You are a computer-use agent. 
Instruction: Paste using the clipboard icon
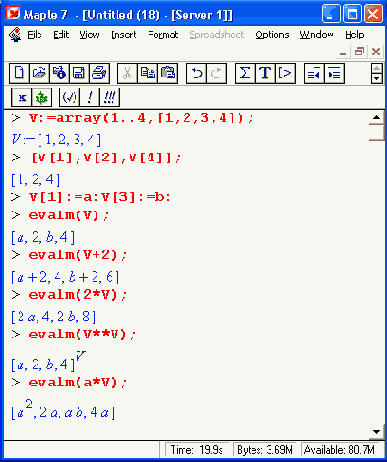point(168,73)
